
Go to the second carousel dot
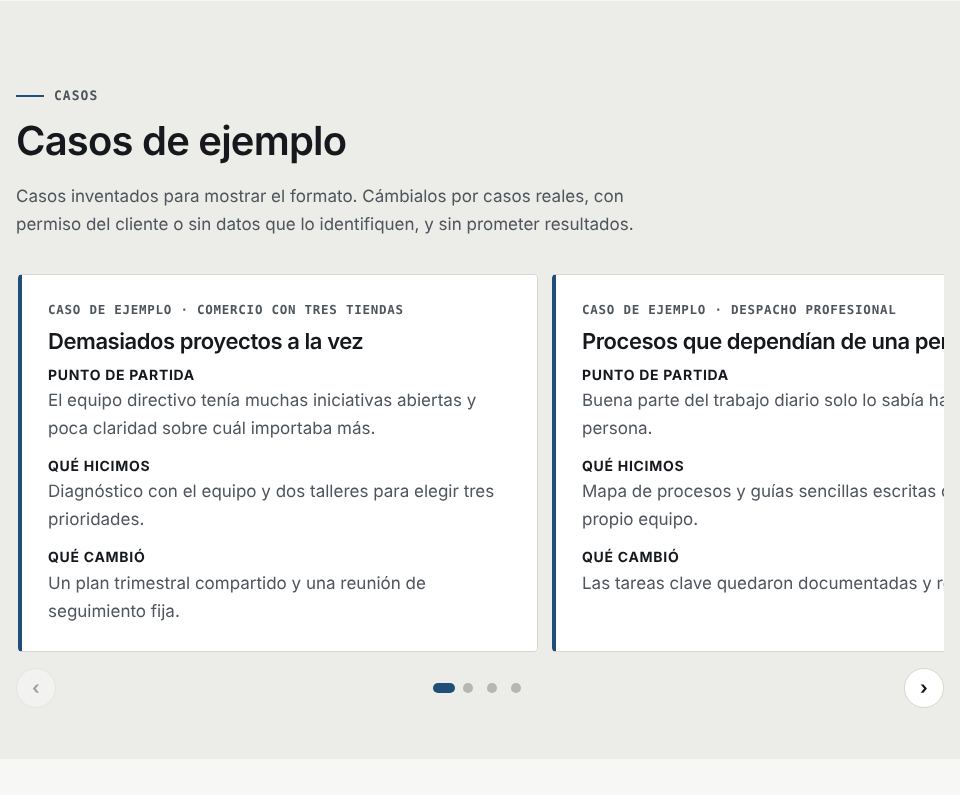(x=468, y=688)
